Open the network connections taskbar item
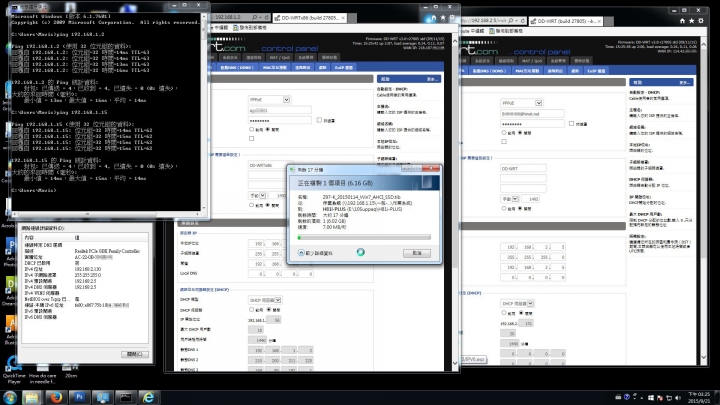 (102, 397)
